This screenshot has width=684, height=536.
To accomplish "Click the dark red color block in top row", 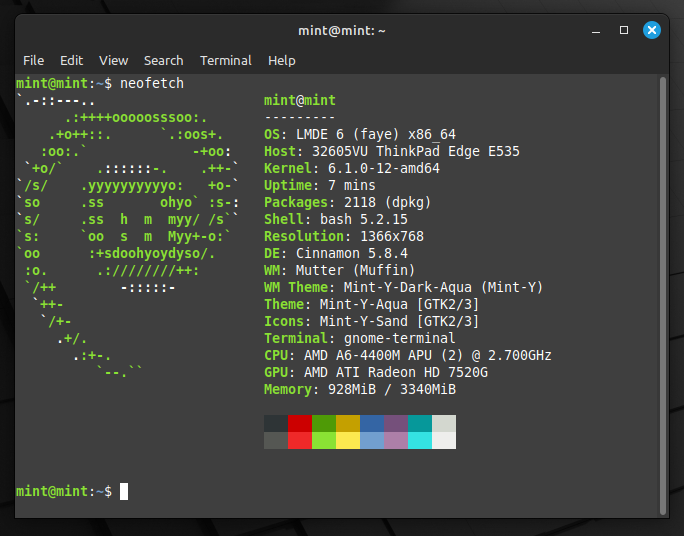I will click(300, 423).
